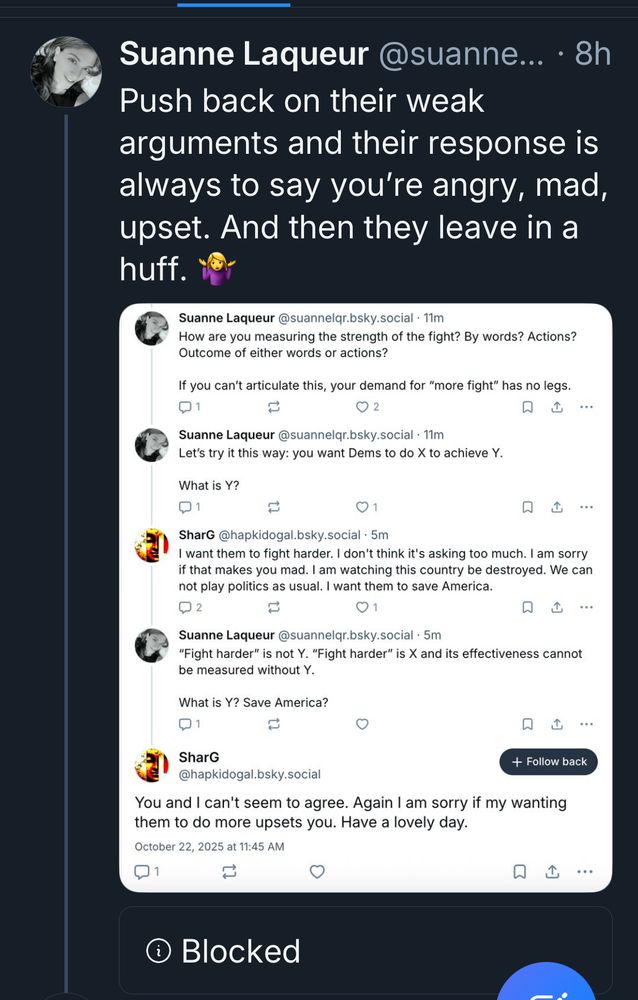The height and width of the screenshot is (1000, 638).
Task: Click Suanne Laqueur display name in main post
Action: (x=244, y=54)
